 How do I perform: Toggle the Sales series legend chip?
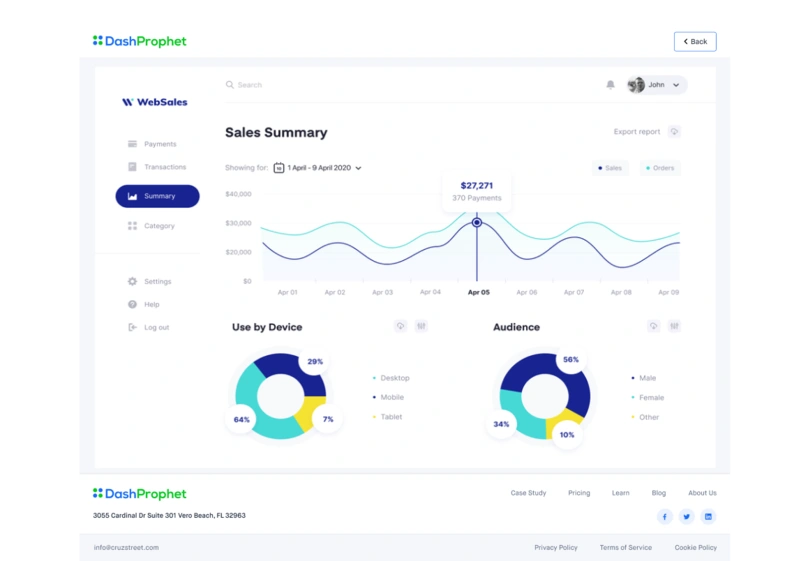click(610, 168)
